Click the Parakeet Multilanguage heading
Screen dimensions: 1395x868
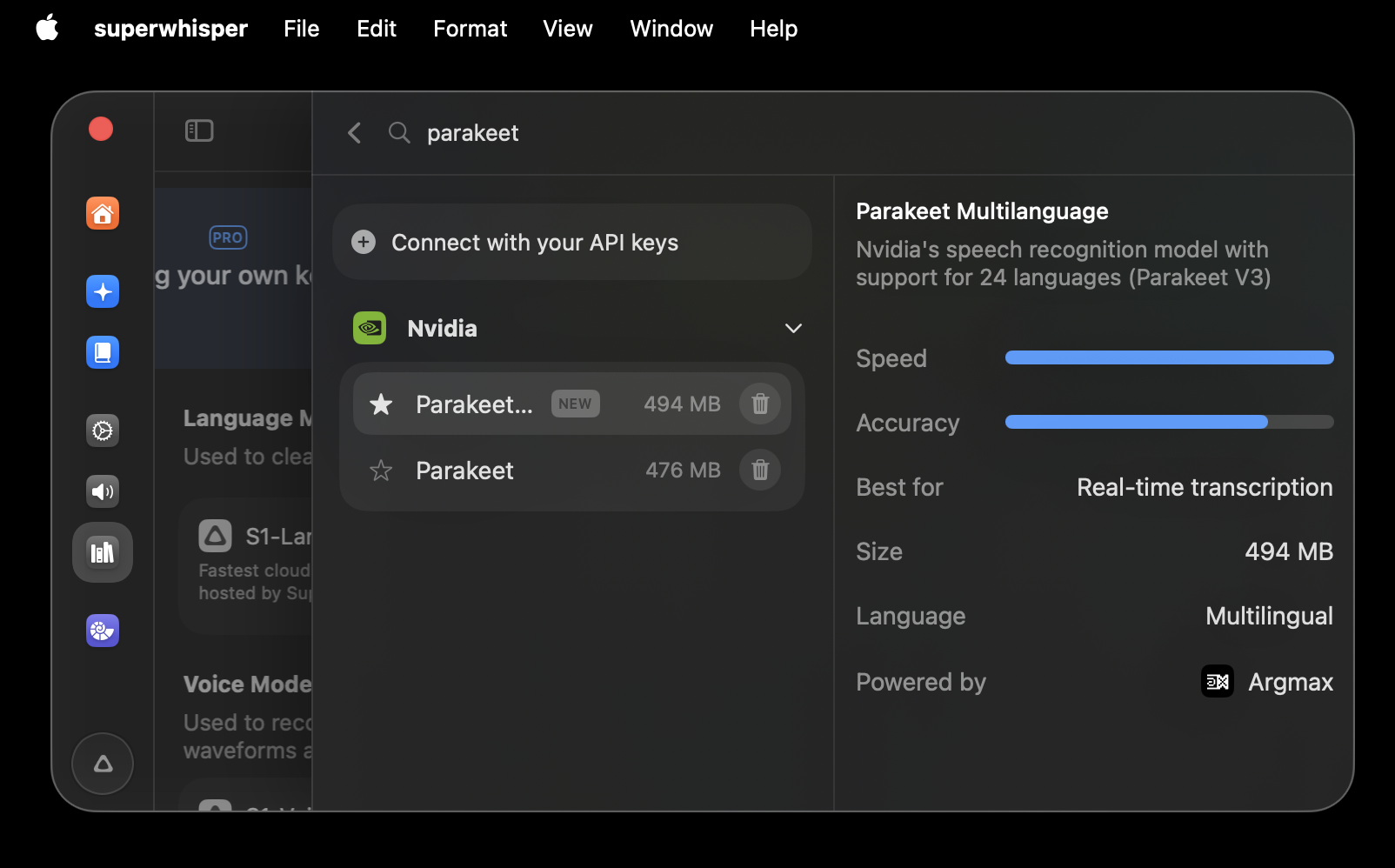point(982,211)
